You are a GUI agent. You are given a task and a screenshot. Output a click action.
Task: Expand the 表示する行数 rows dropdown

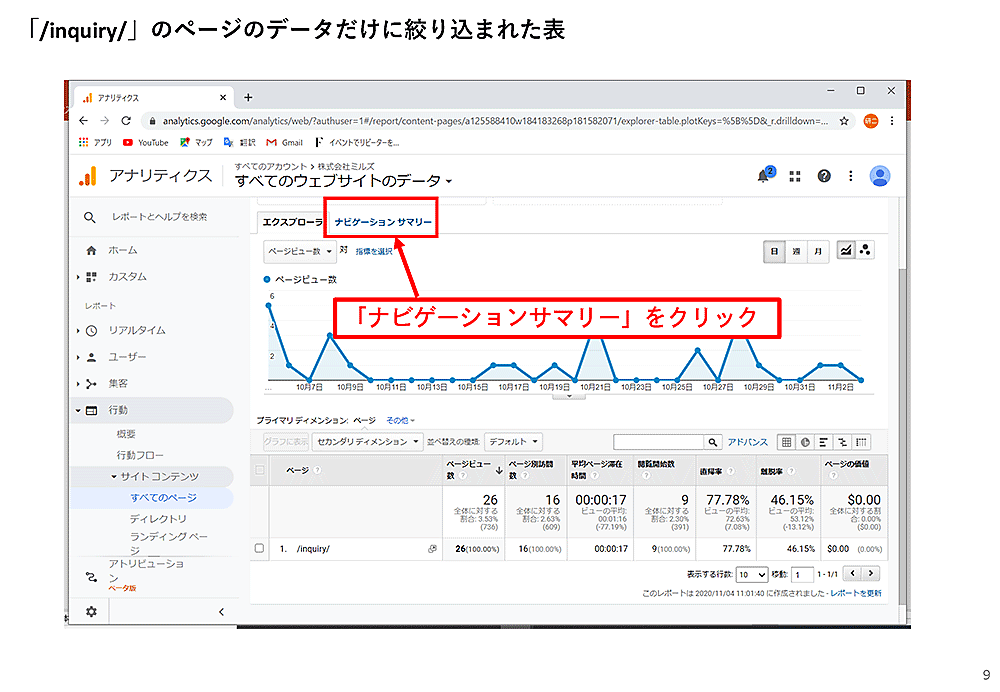pos(751,575)
